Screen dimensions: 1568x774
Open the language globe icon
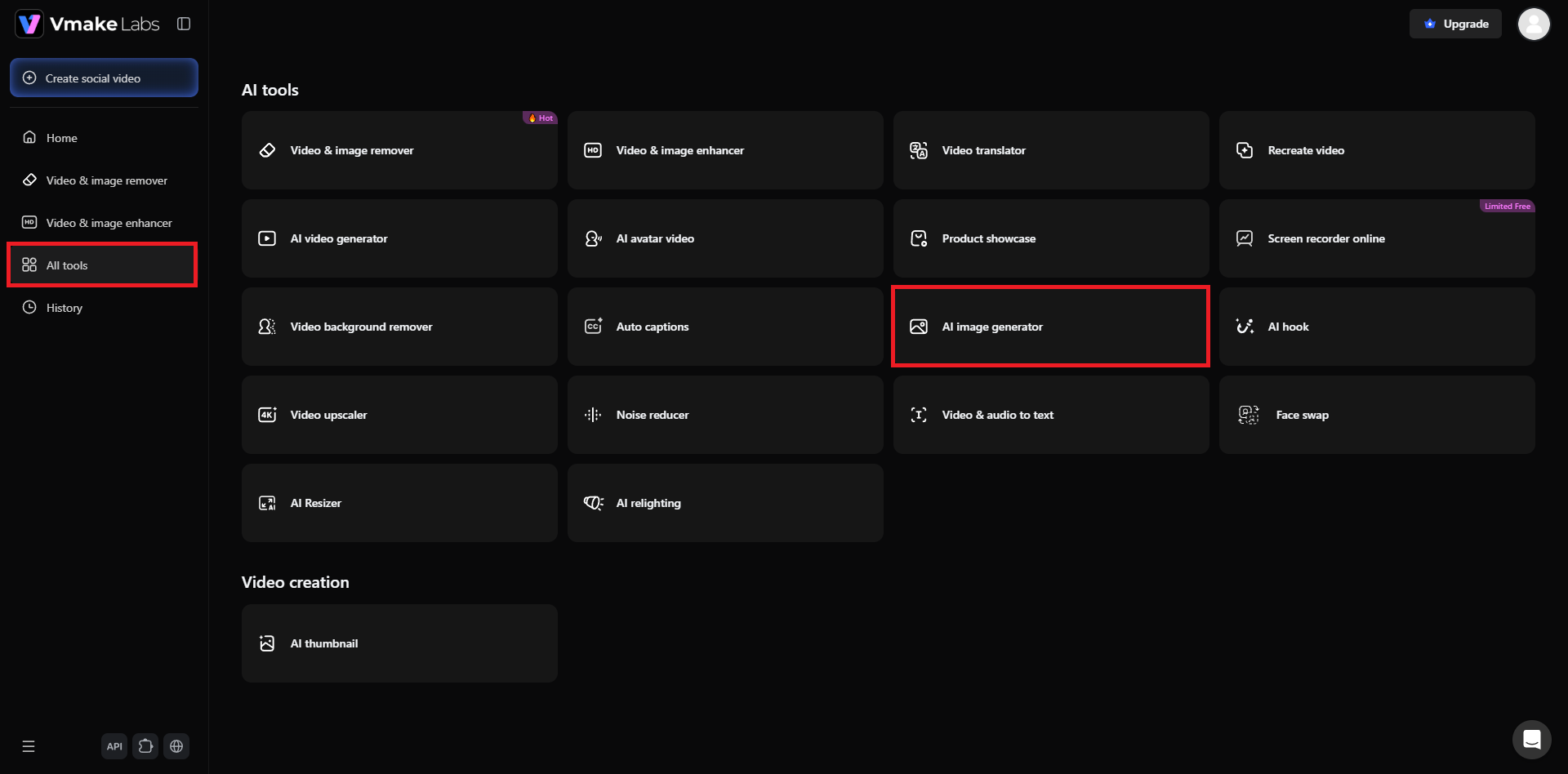tap(176, 746)
